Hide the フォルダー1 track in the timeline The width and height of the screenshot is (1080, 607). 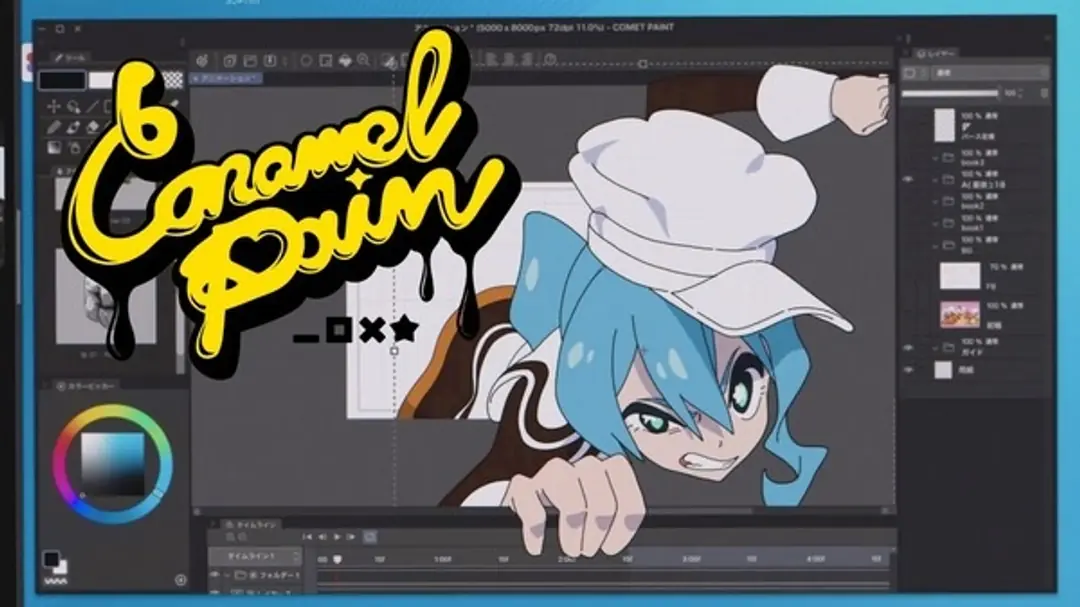coord(215,574)
